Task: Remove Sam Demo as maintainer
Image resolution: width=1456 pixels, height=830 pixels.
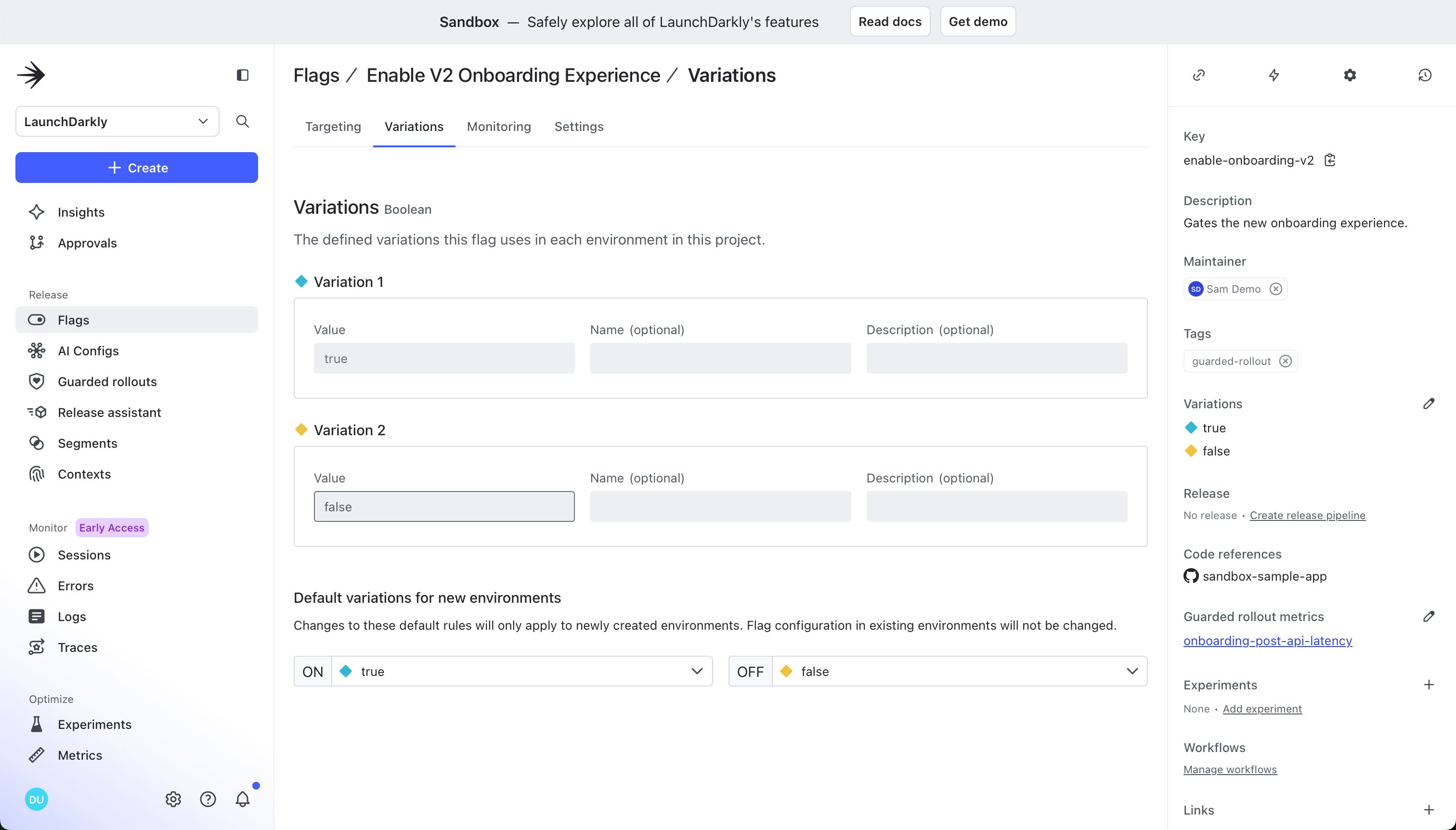Action: (x=1276, y=289)
